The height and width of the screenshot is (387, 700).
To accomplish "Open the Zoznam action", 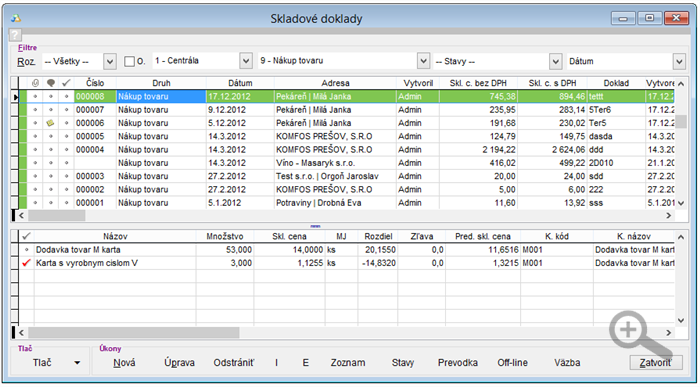I will pyautogui.click(x=348, y=363).
